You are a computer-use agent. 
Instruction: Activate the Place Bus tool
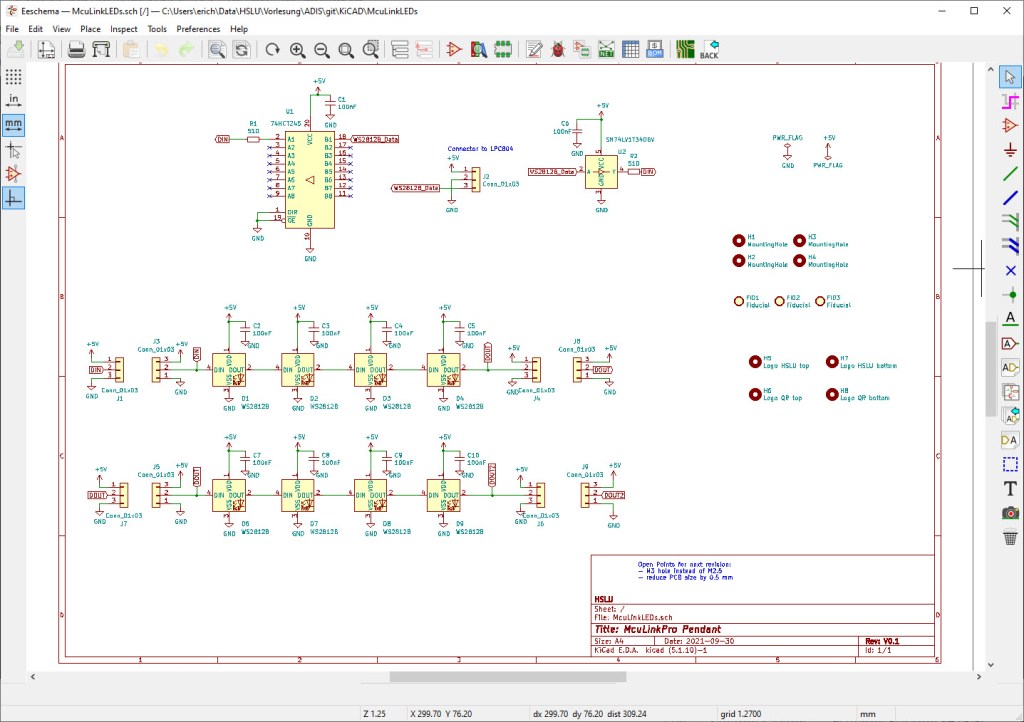coord(1011,197)
